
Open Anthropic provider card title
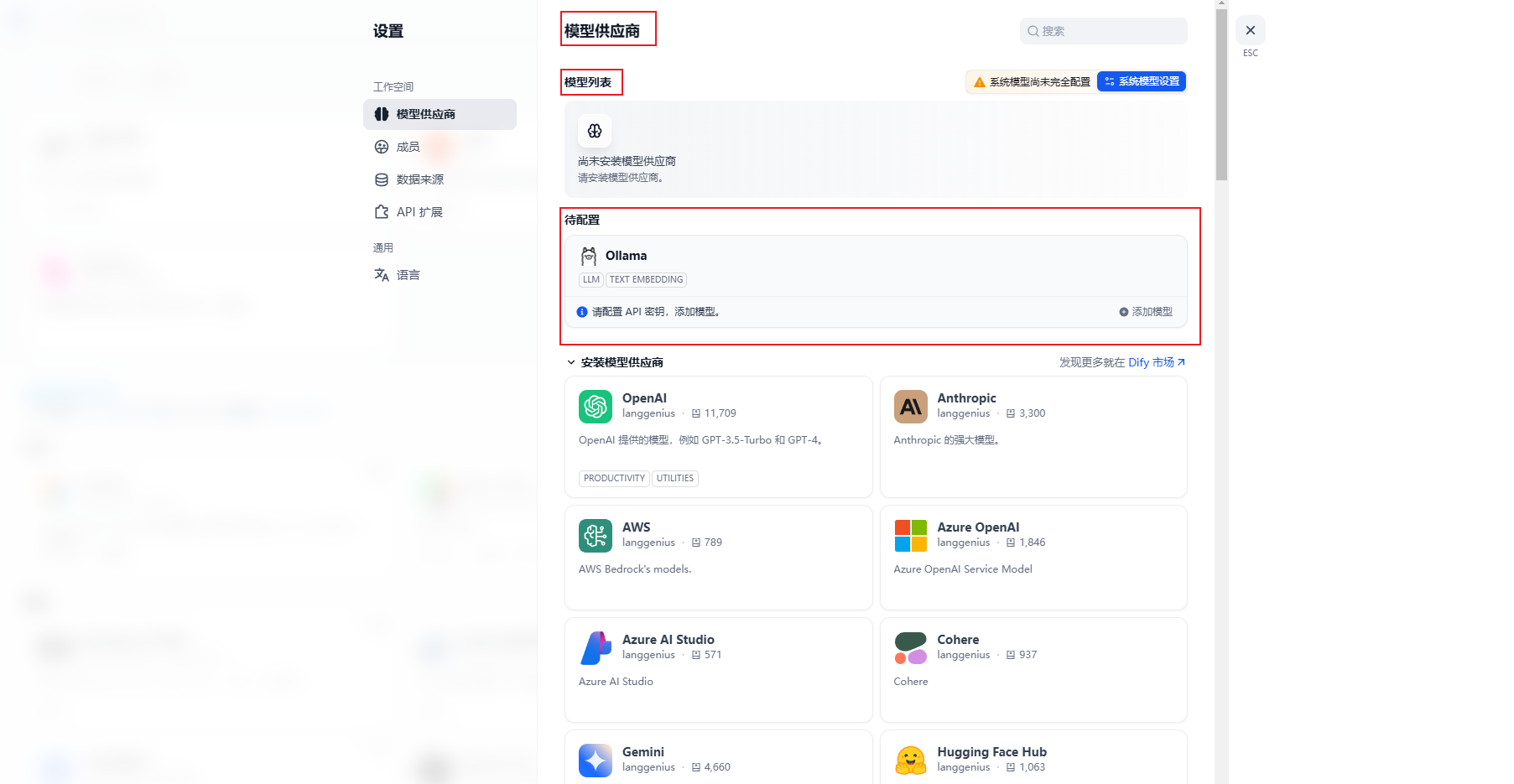(966, 398)
